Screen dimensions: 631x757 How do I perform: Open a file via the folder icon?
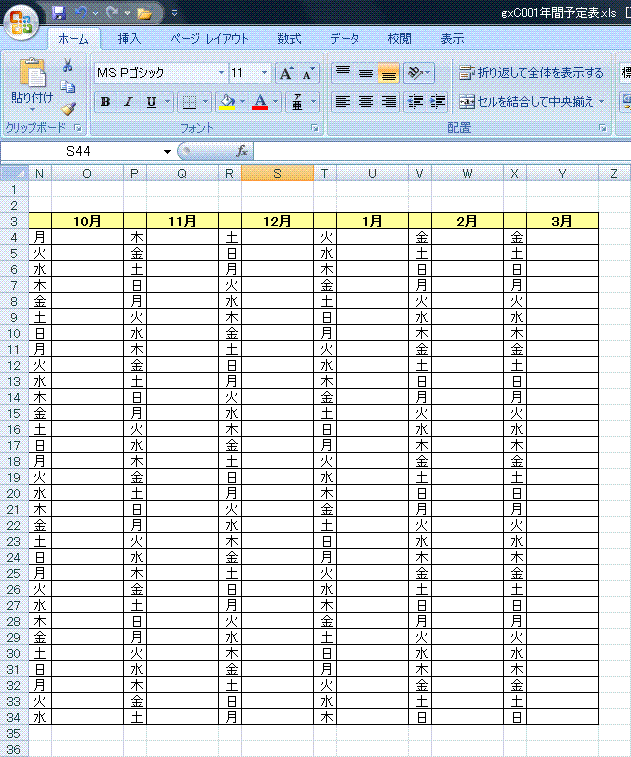click(x=144, y=14)
